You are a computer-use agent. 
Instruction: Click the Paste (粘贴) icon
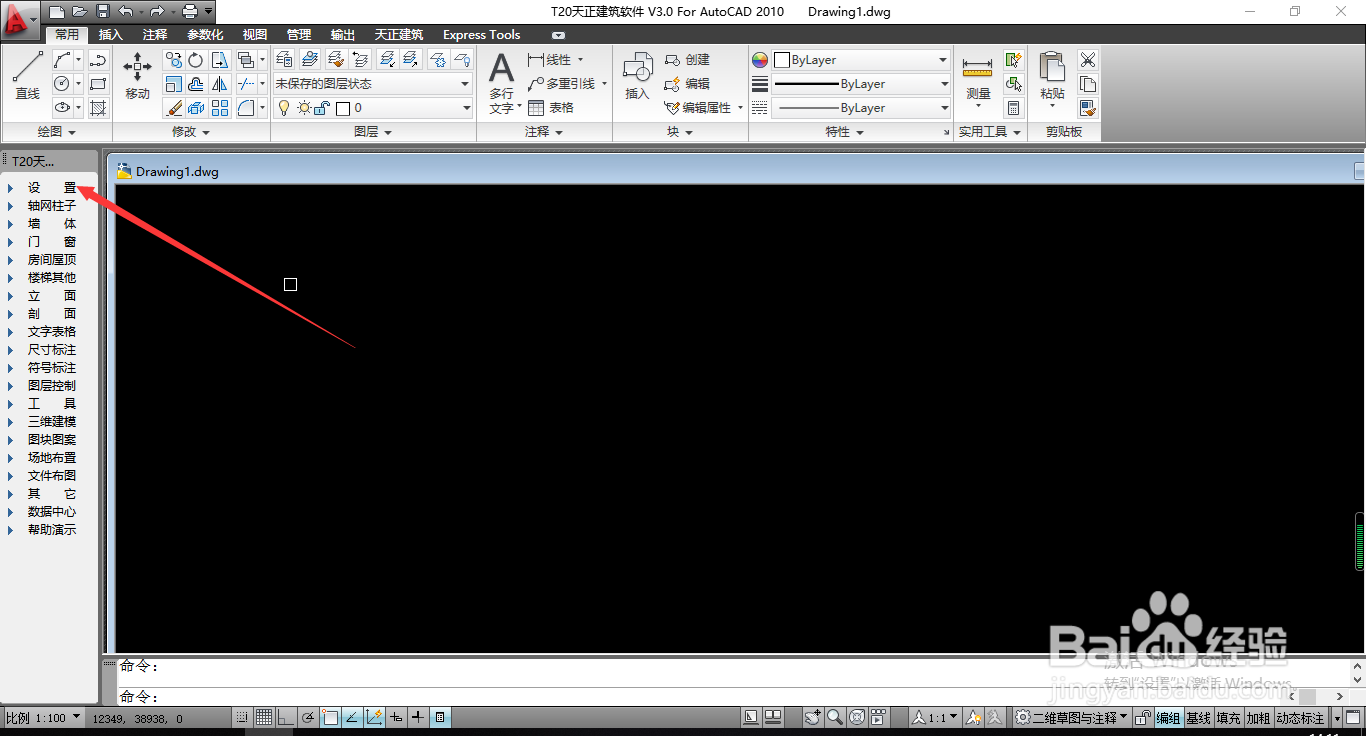(x=1052, y=80)
